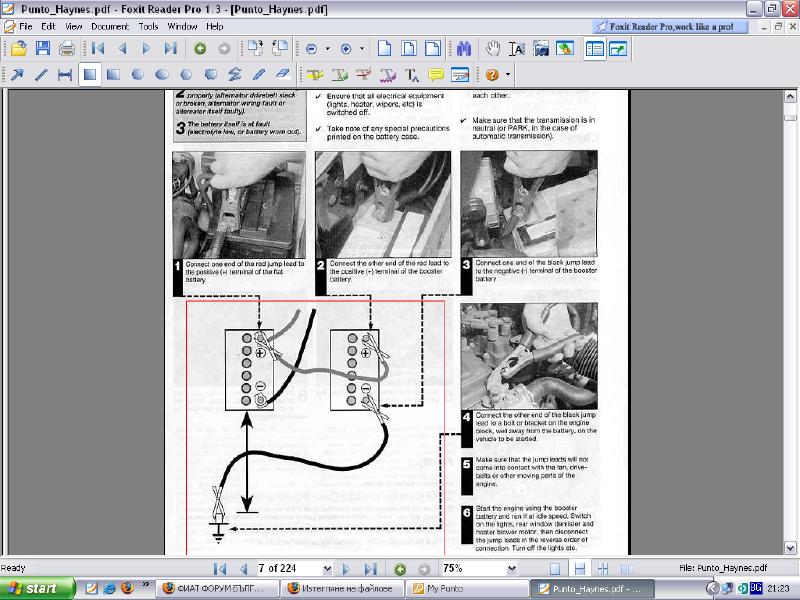Viewport: 800px width, 600px height.
Task: Open the zoom out dropdown arrow
Action: 327,48
